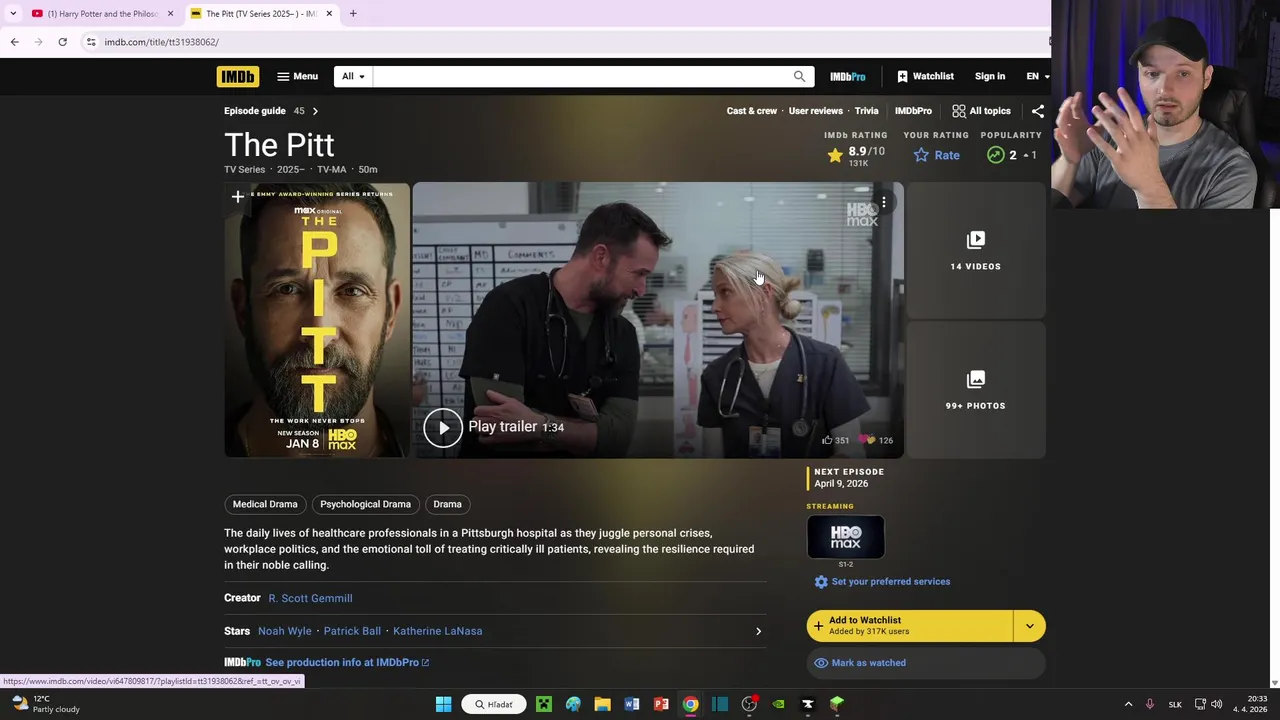The height and width of the screenshot is (720, 1280).
Task: Expand the Add to Watchlist dropdown arrow
Action: [x=1030, y=626]
